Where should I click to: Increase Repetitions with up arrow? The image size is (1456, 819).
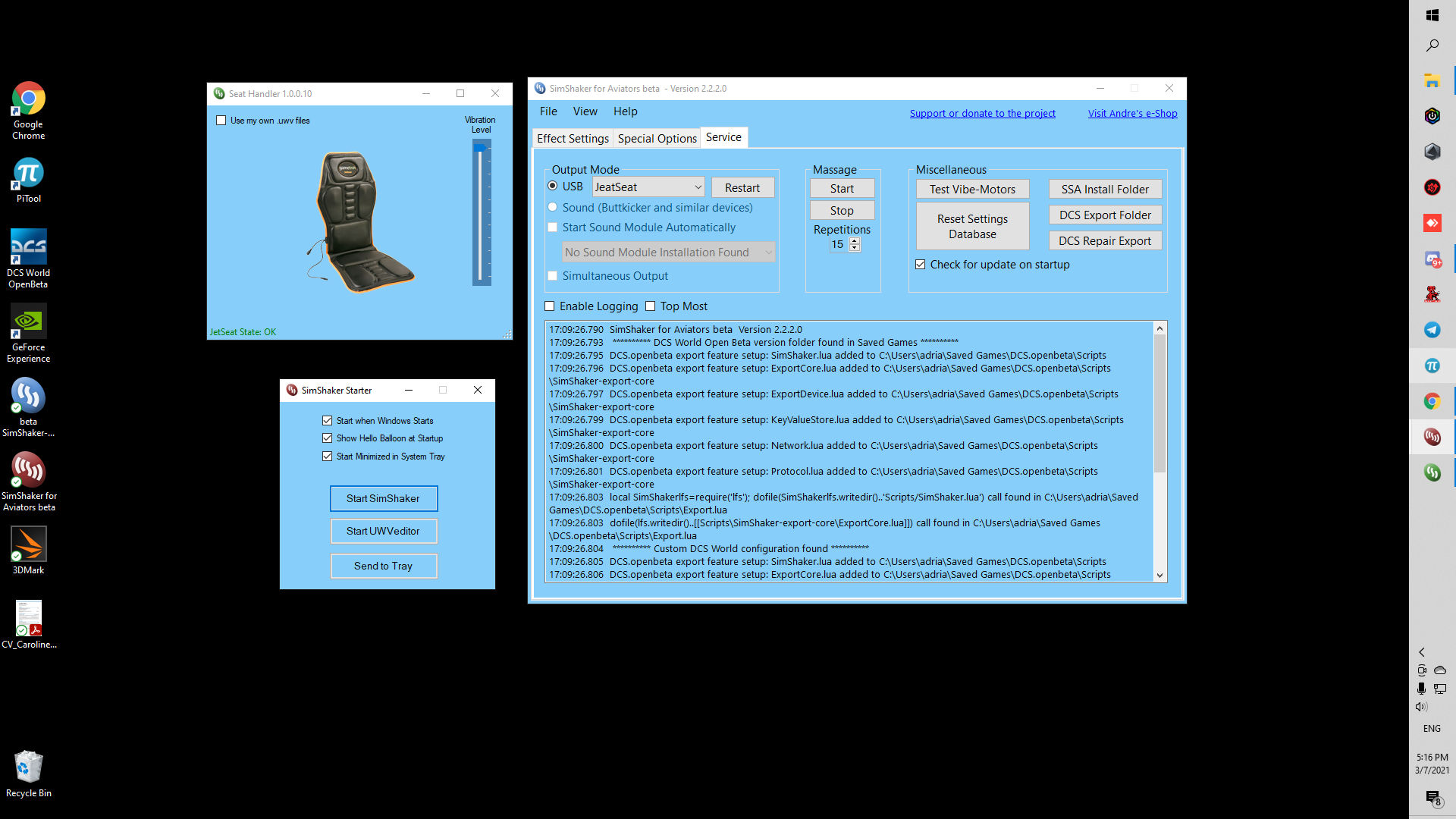click(855, 240)
